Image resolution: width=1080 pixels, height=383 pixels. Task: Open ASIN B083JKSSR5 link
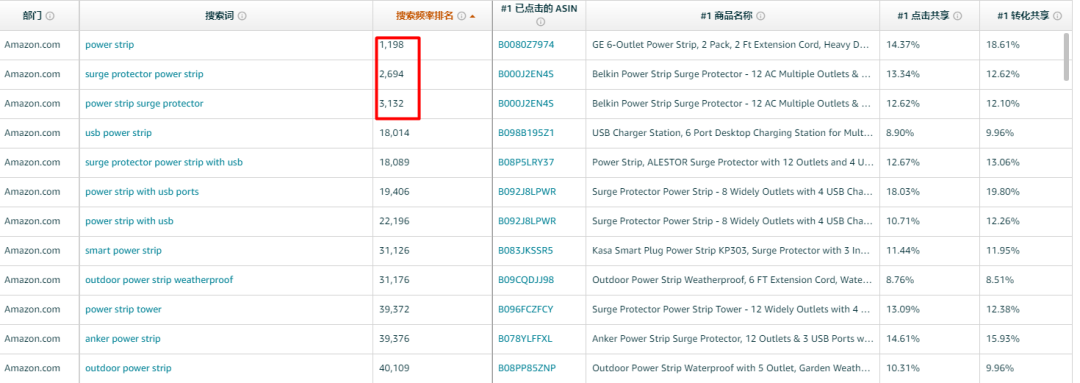526,251
